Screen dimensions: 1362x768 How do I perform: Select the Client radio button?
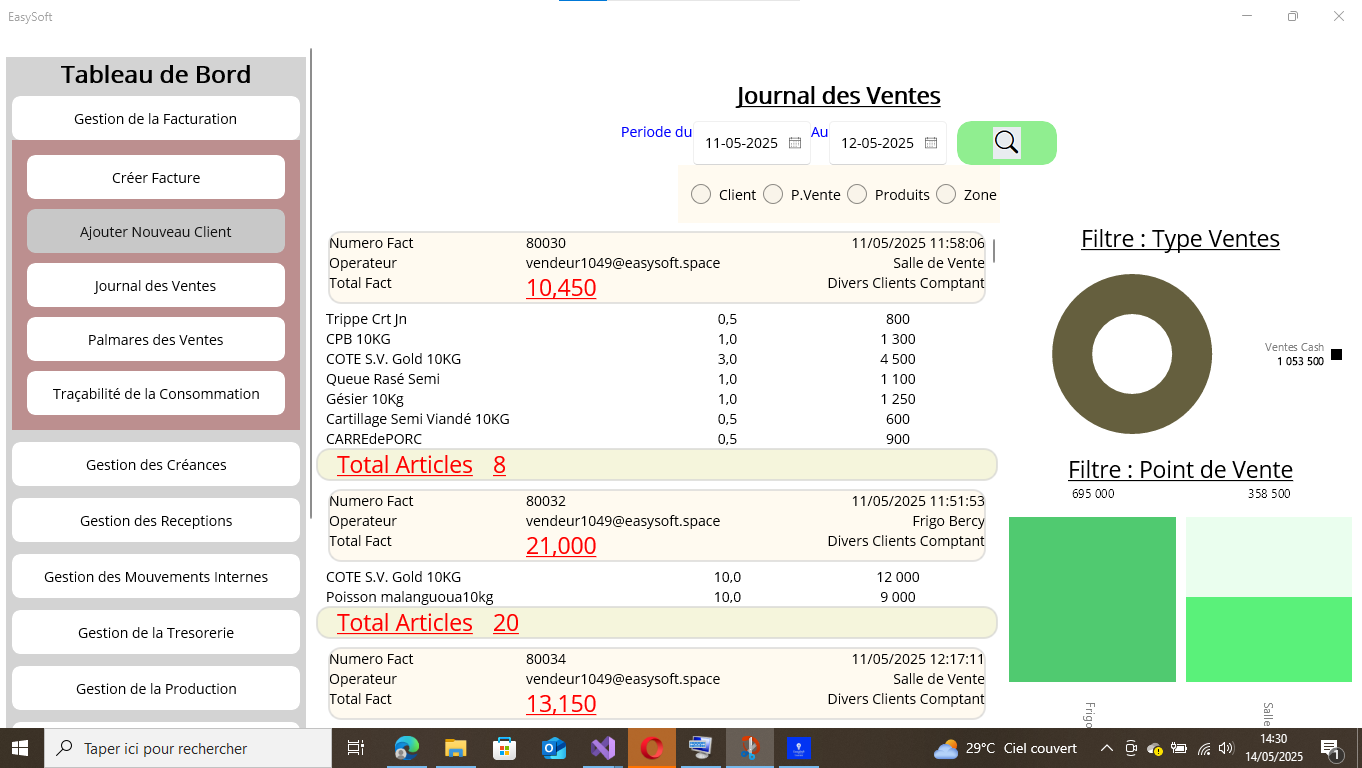coord(701,194)
